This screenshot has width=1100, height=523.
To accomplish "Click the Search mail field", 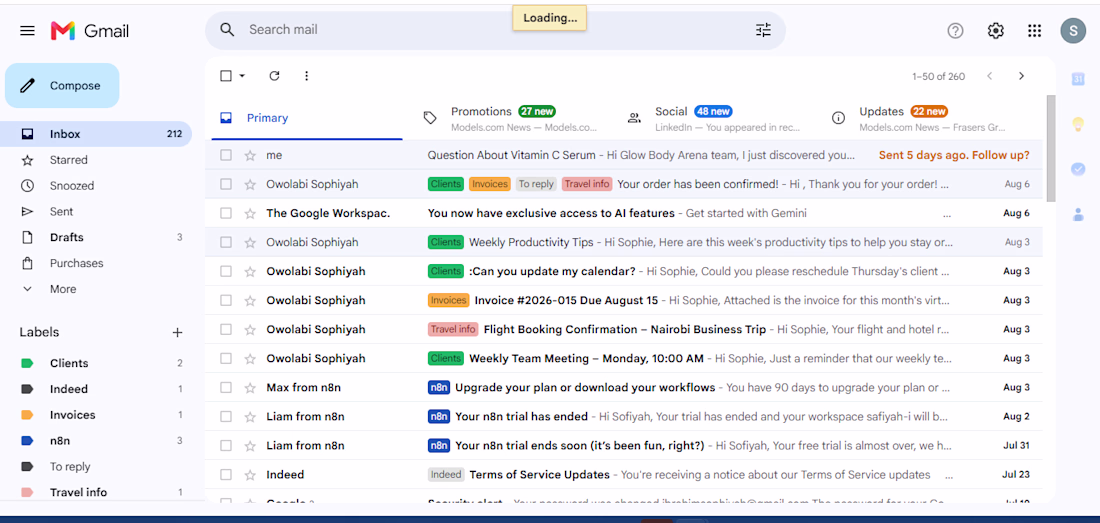I will 495,29.
